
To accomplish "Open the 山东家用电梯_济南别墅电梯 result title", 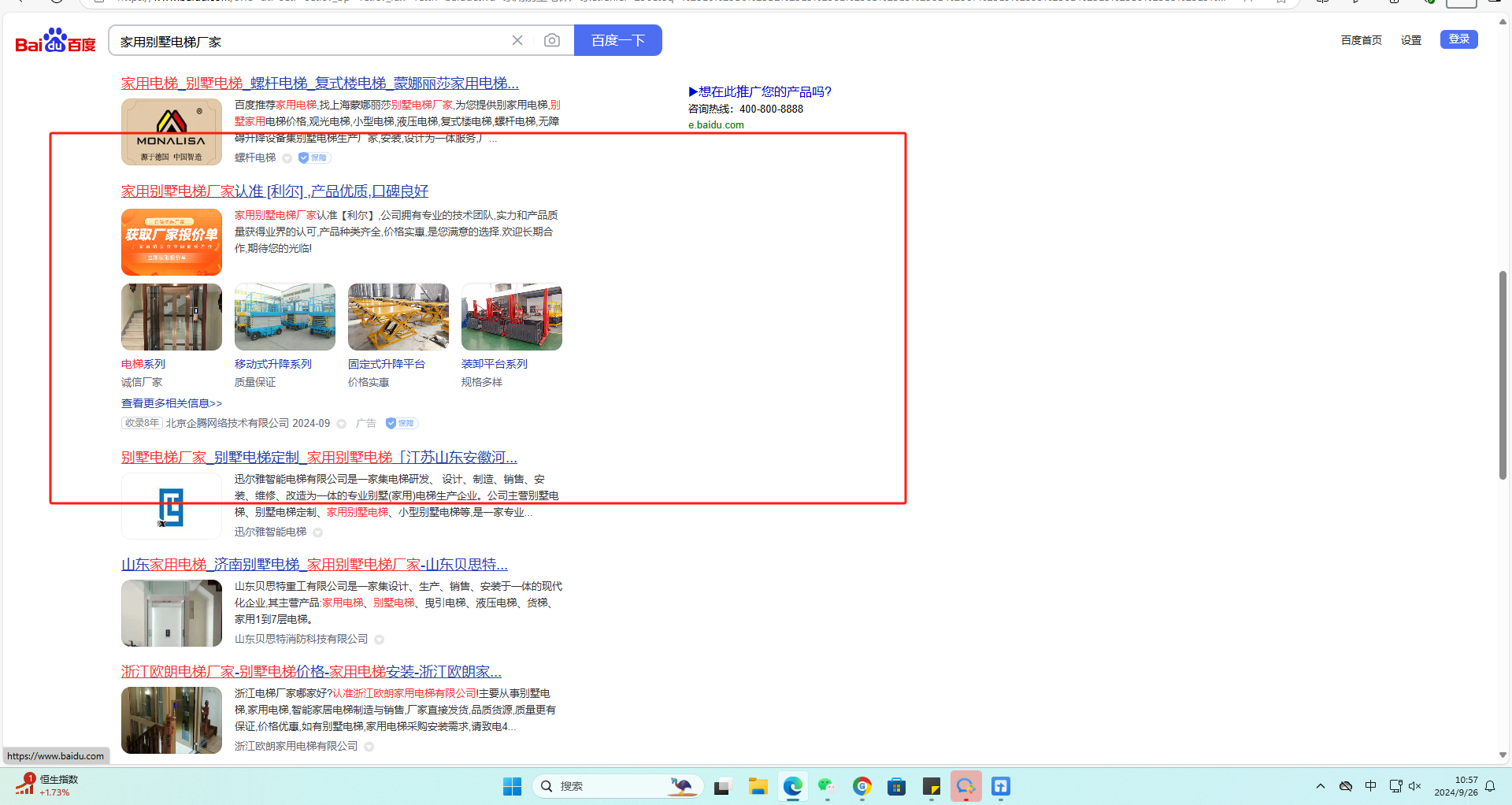I will (x=314, y=565).
